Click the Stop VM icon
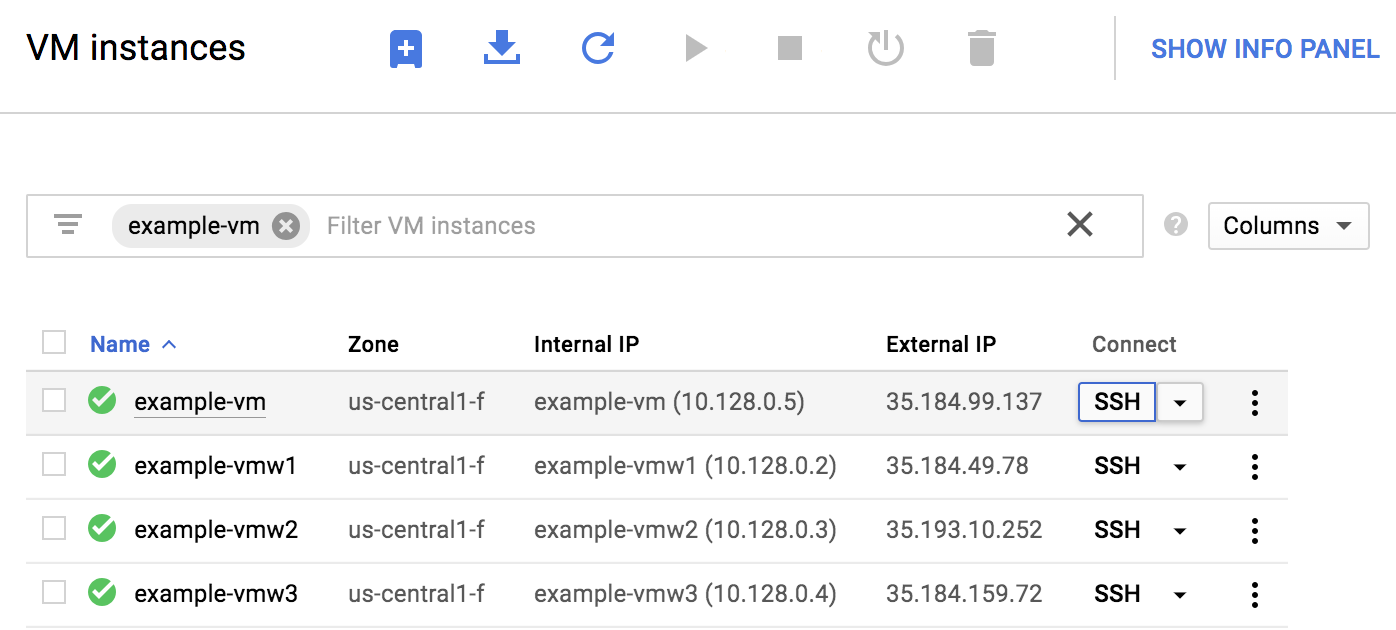This screenshot has width=1396, height=630. tap(789, 48)
